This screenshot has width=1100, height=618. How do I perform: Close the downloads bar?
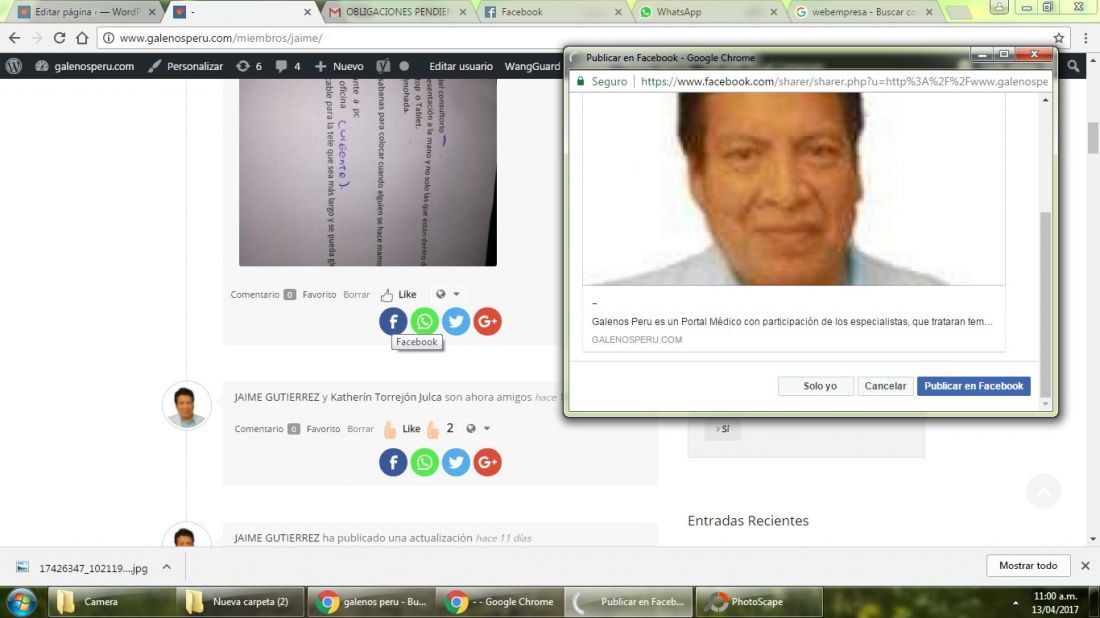(1085, 565)
